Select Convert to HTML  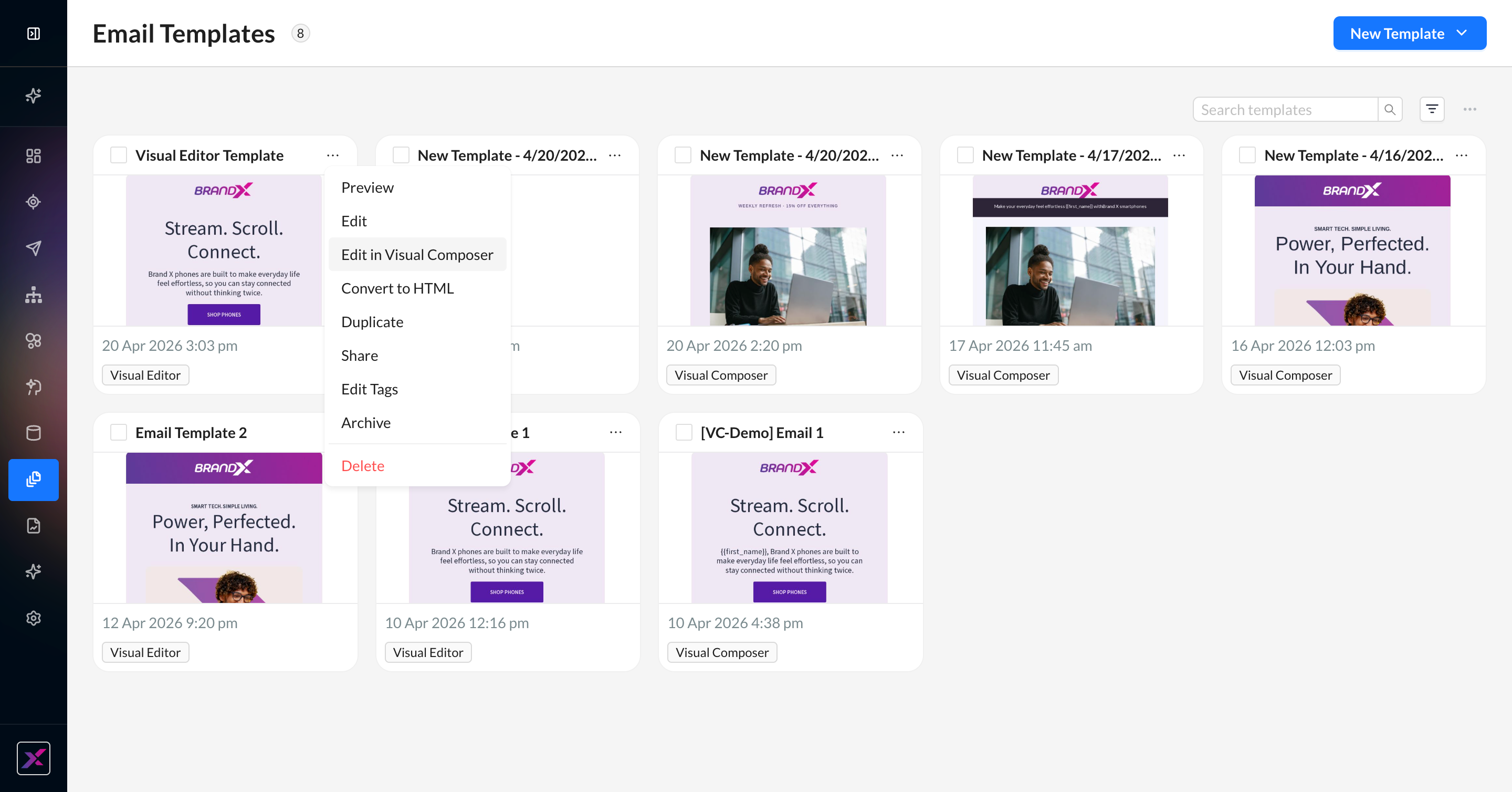pyautogui.click(x=417, y=288)
